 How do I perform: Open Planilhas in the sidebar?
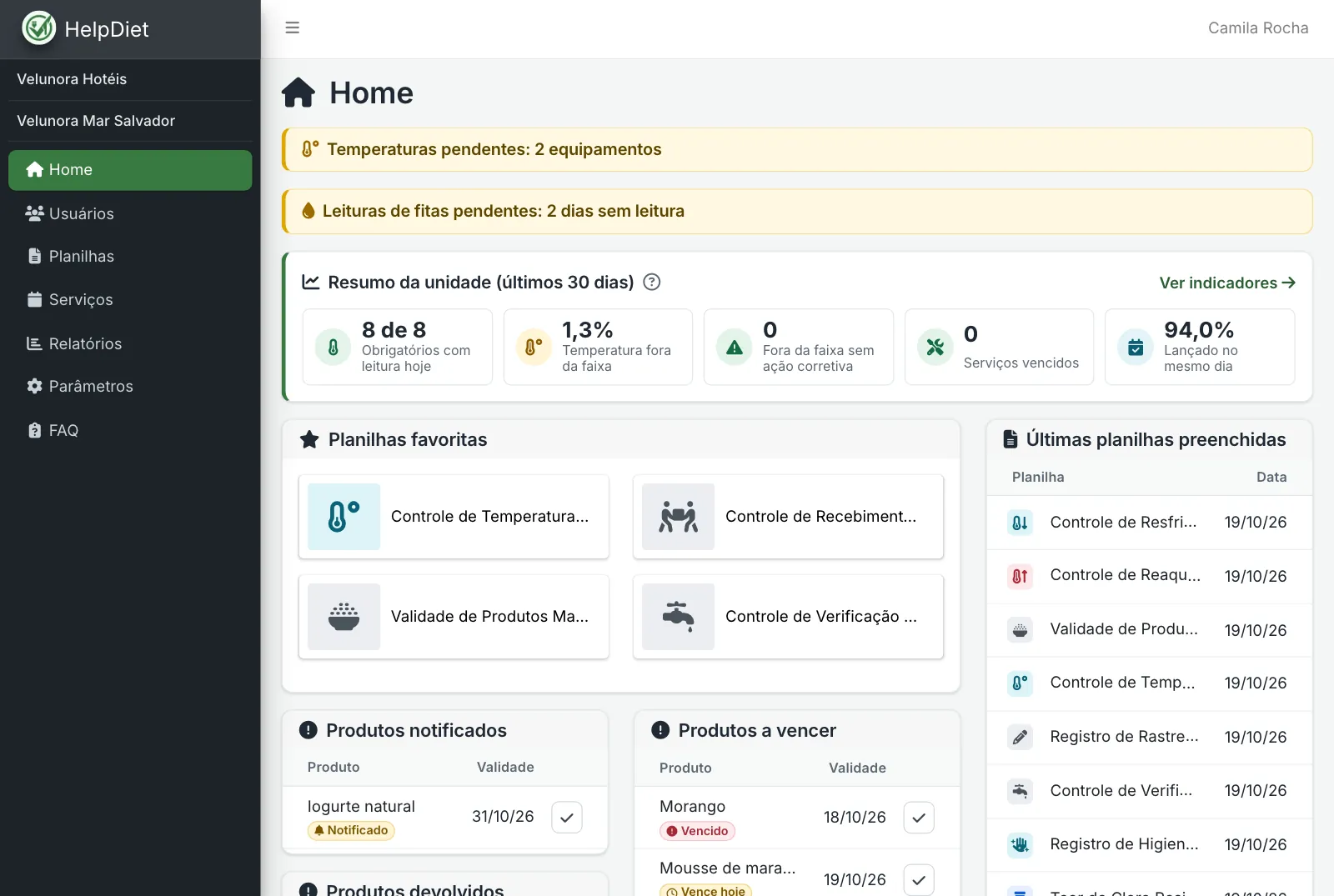coord(130,257)
